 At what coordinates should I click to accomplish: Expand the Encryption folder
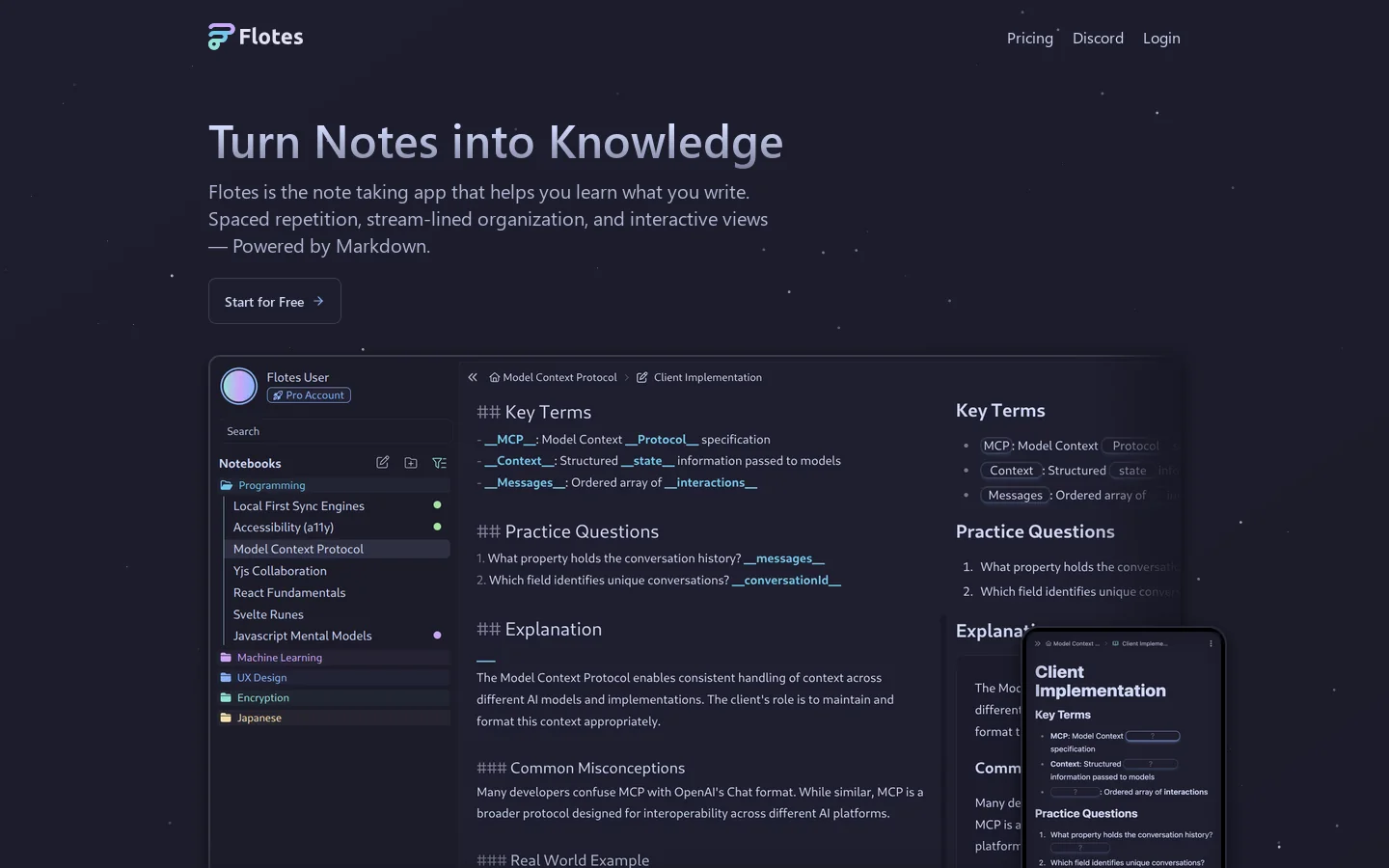[x=335, y=698]
